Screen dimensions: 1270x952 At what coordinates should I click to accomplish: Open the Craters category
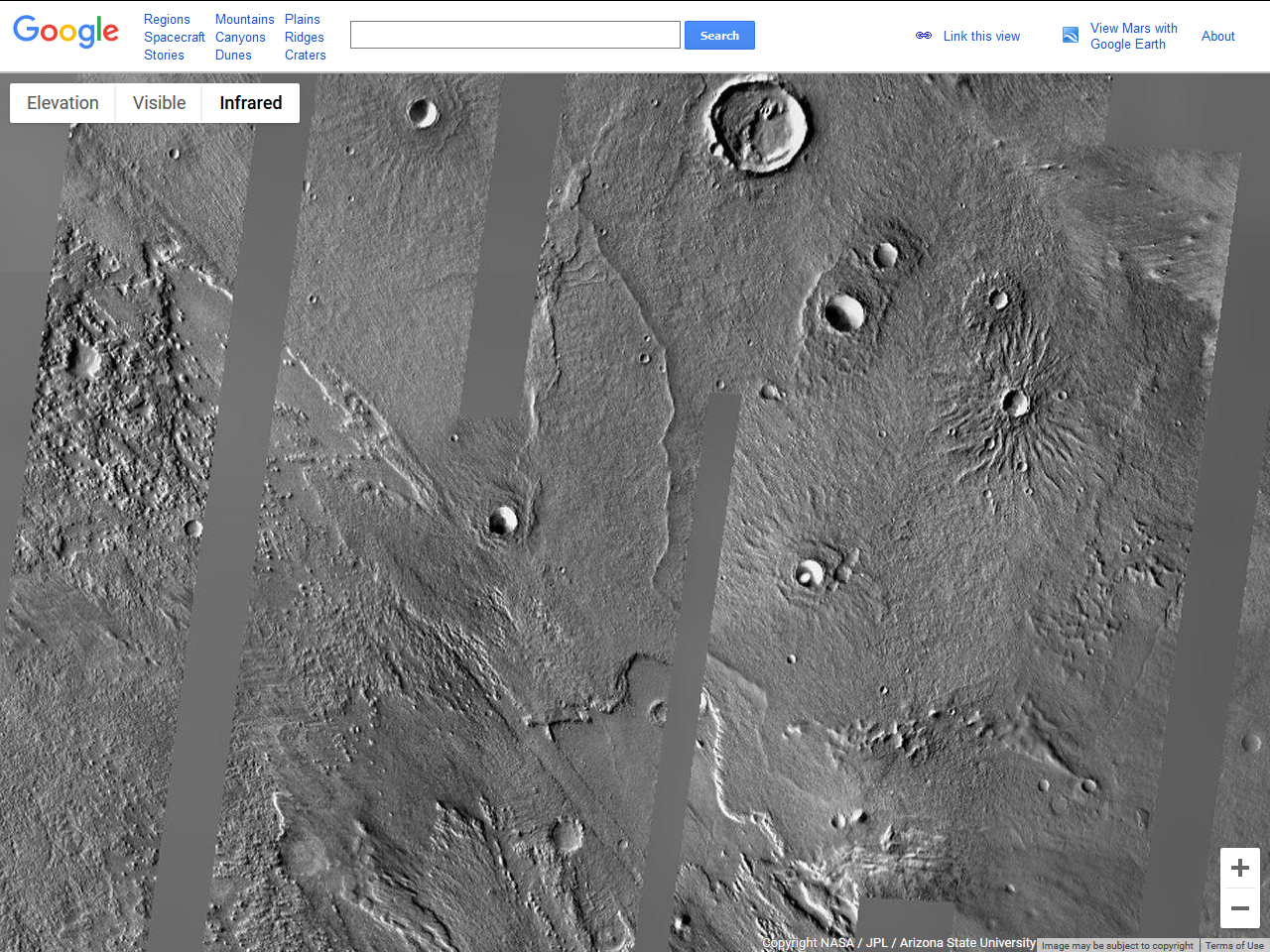[x=305, y=55]
